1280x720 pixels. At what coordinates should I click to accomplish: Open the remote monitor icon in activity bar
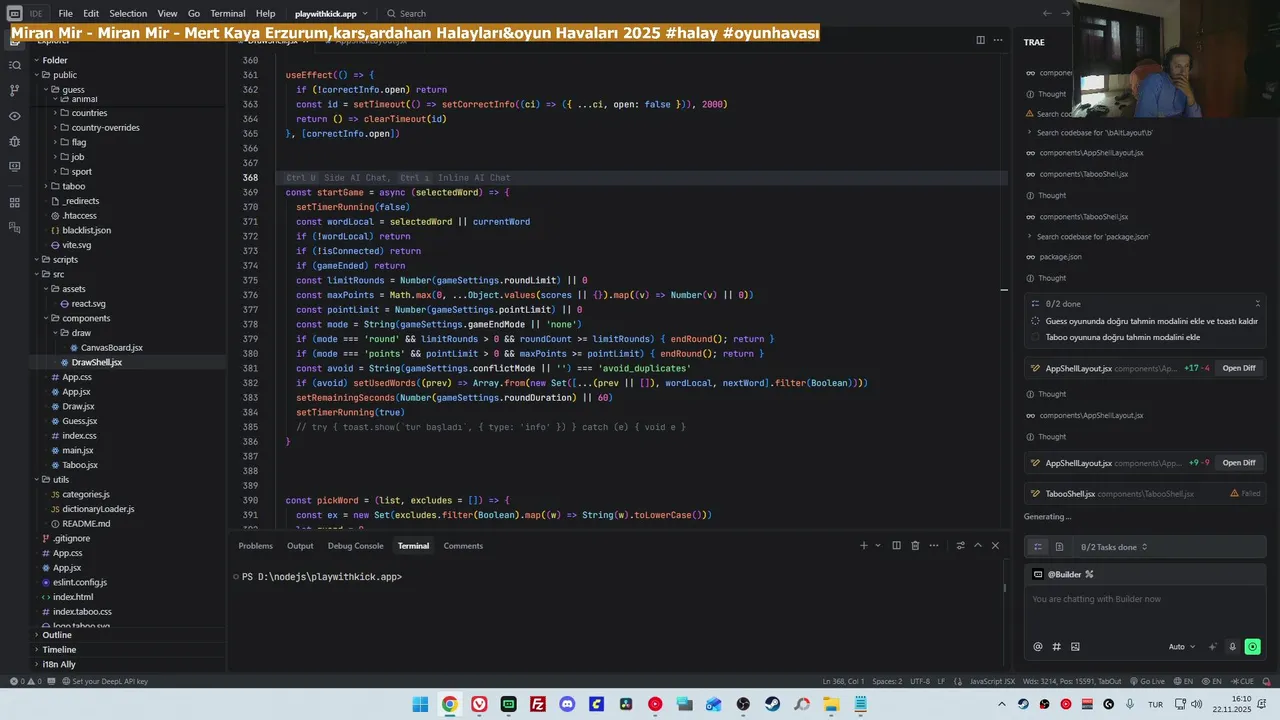[14, 166]
